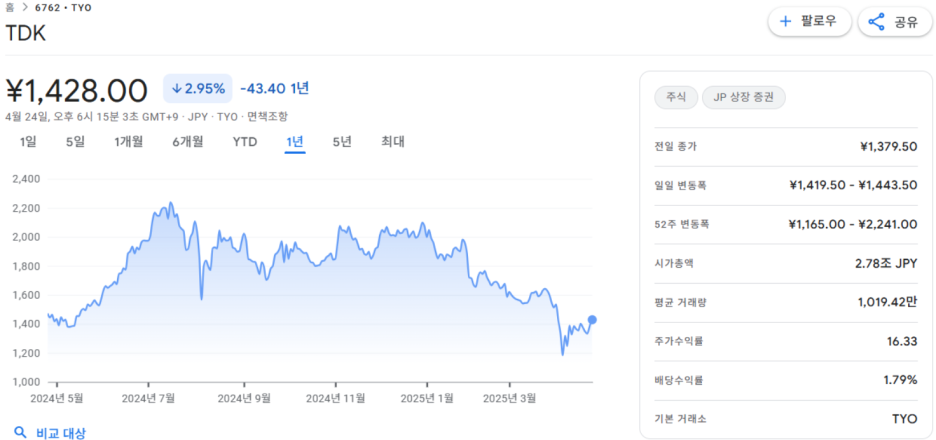Select the 1일 time range tab

coord(28,142)
